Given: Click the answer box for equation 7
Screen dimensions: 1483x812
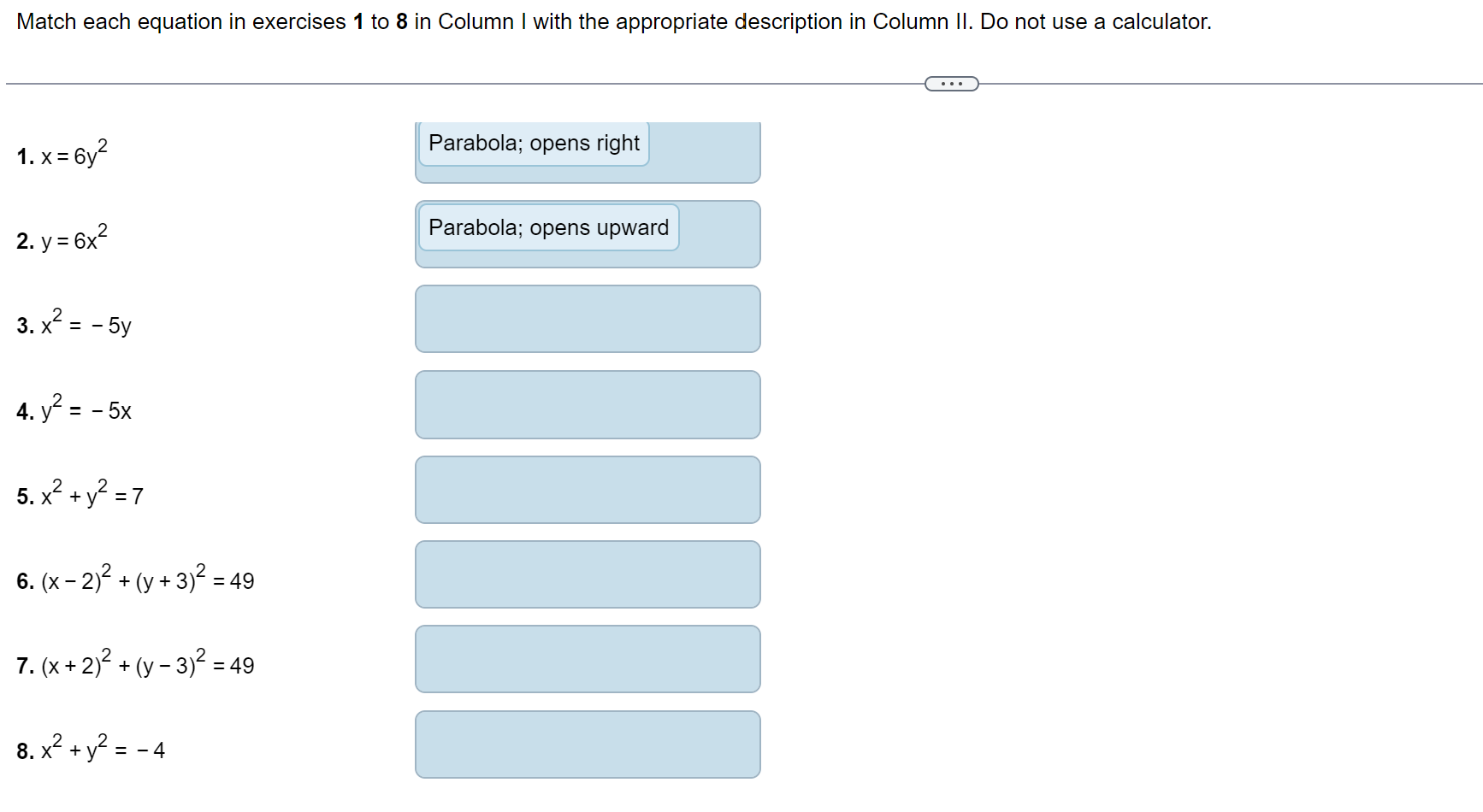Looking at the screenshot, I should [587, 658].
